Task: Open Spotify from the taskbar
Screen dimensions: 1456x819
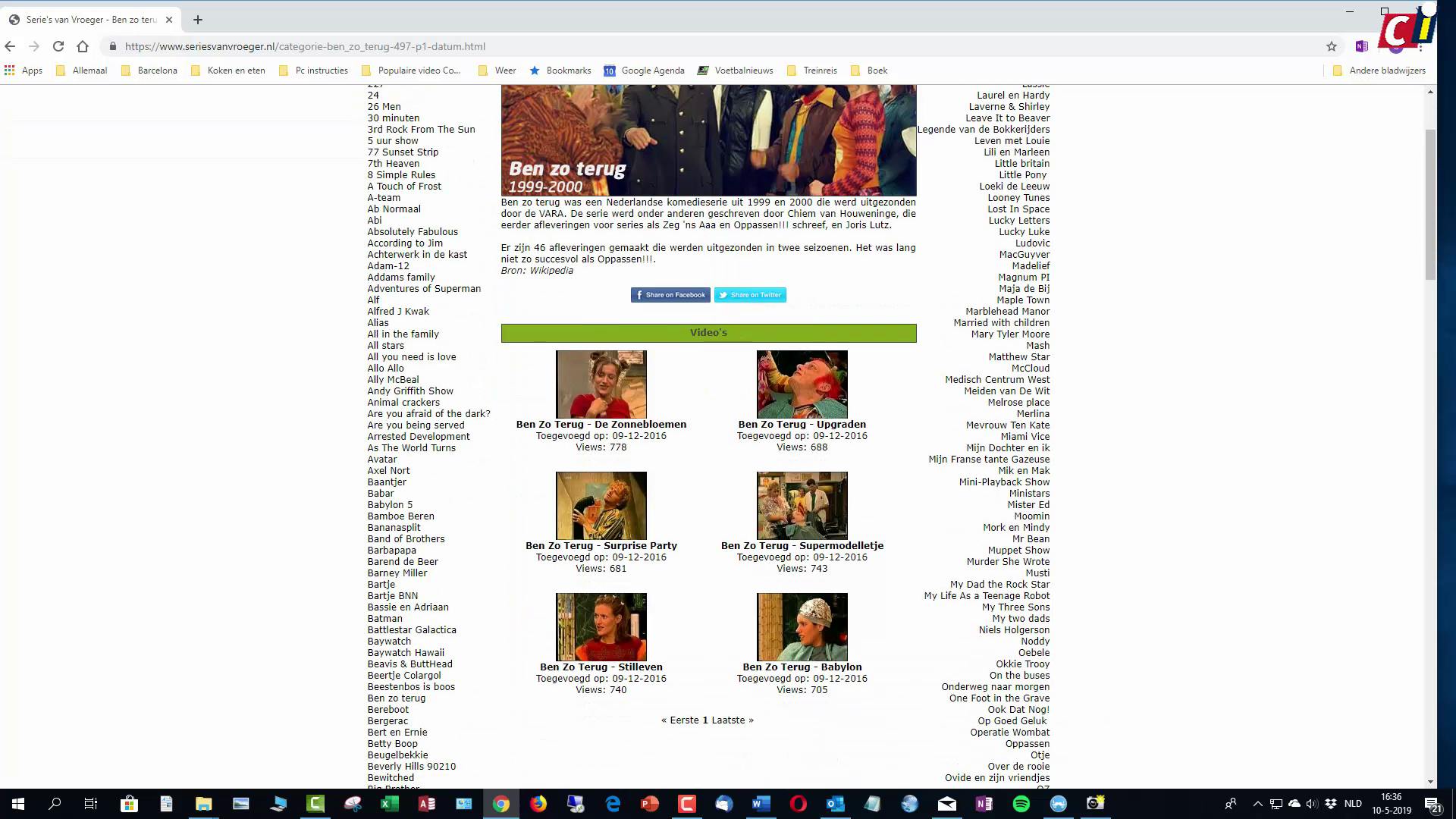Action: coord(1021,804)
